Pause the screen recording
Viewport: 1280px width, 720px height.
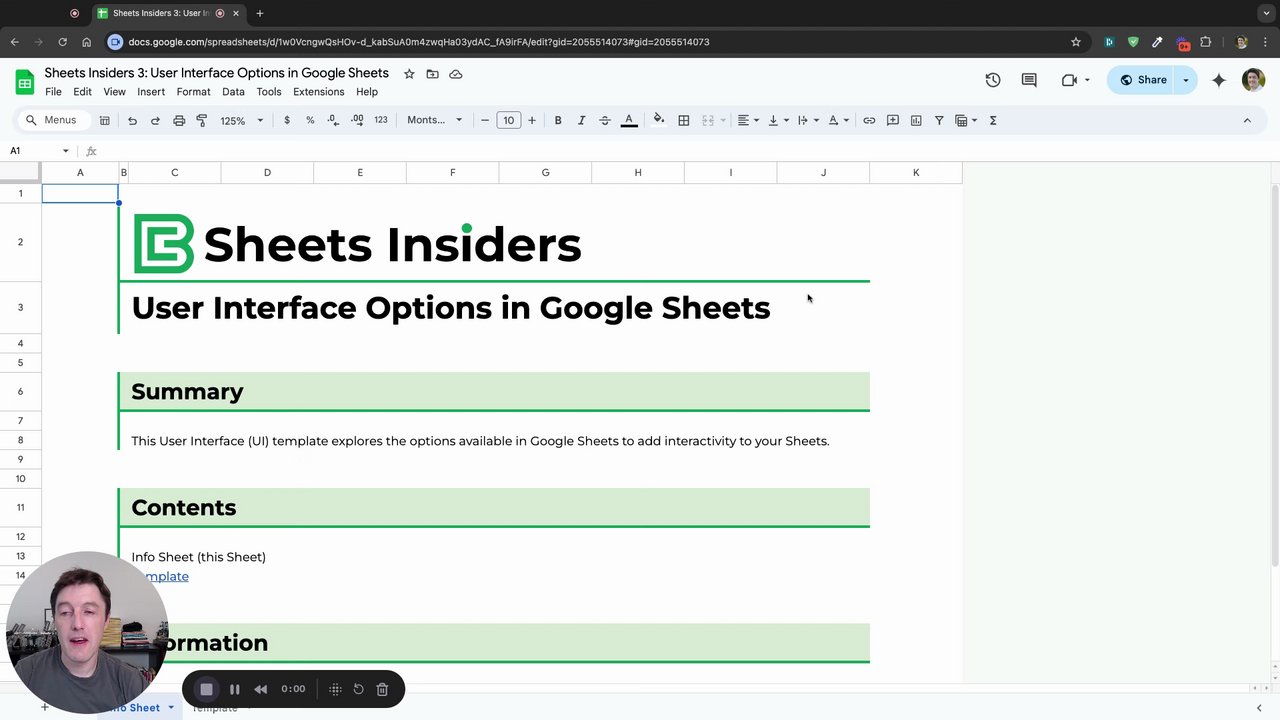[x=235, y=689]
